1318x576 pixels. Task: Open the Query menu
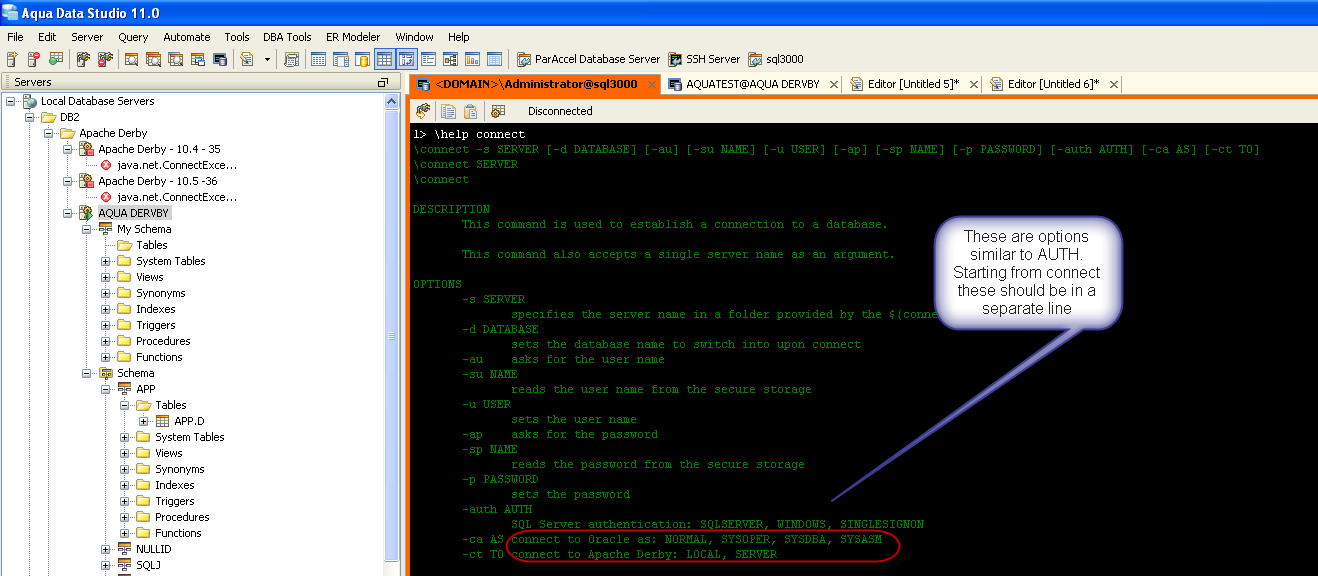click(133, 37)
